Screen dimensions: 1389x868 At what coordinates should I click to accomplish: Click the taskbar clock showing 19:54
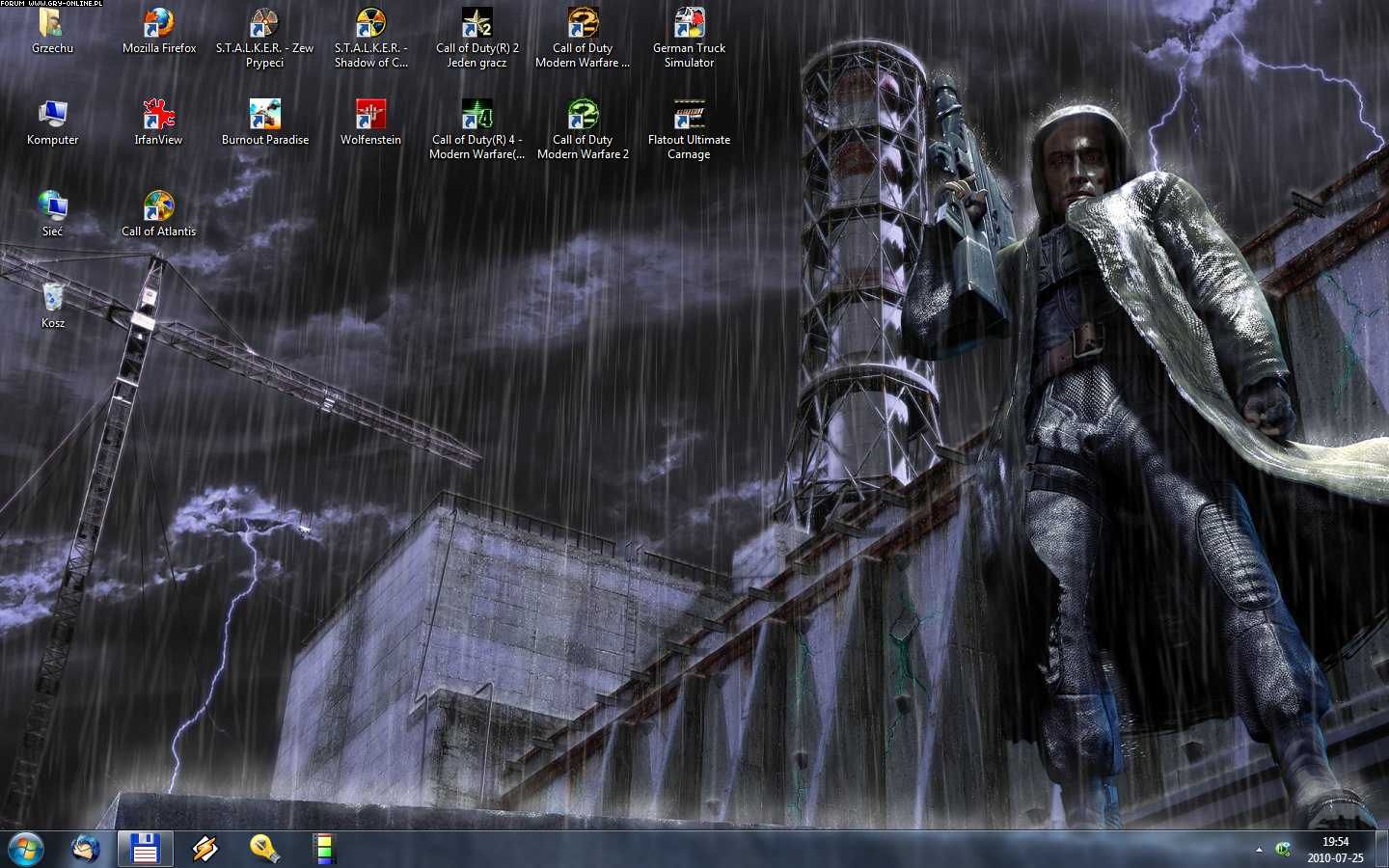pos(1335,850)
